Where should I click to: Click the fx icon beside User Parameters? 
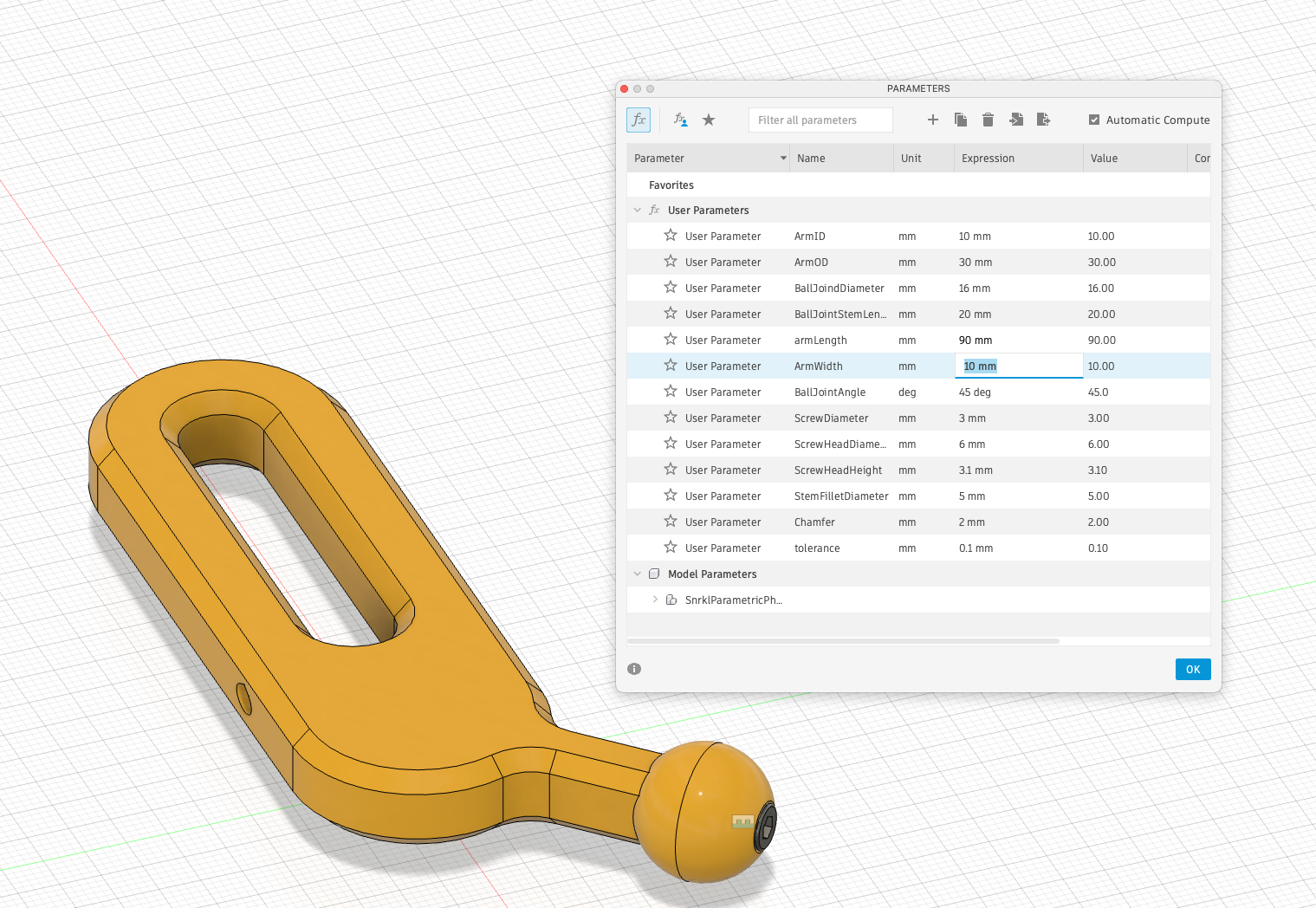click(654, 210)
